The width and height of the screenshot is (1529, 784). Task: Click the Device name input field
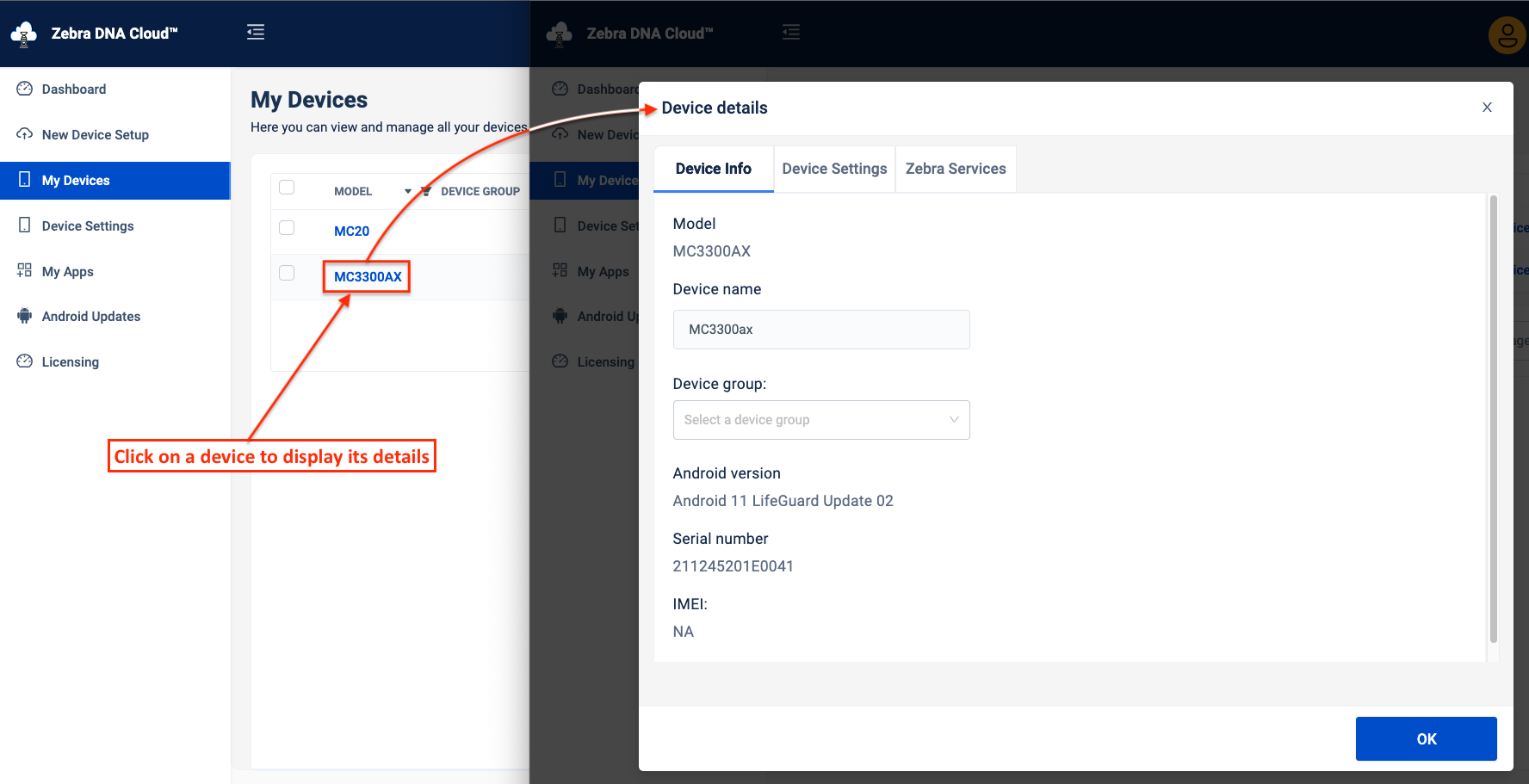820,330
